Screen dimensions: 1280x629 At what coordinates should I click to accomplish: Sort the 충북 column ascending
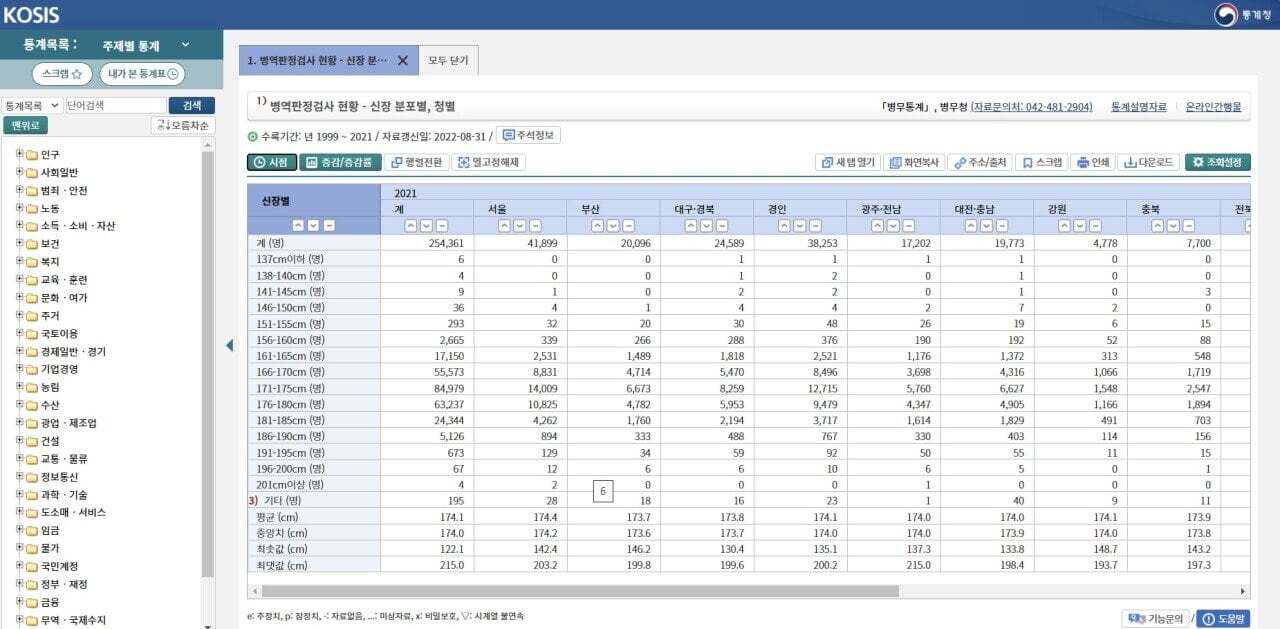(1158, 226)
